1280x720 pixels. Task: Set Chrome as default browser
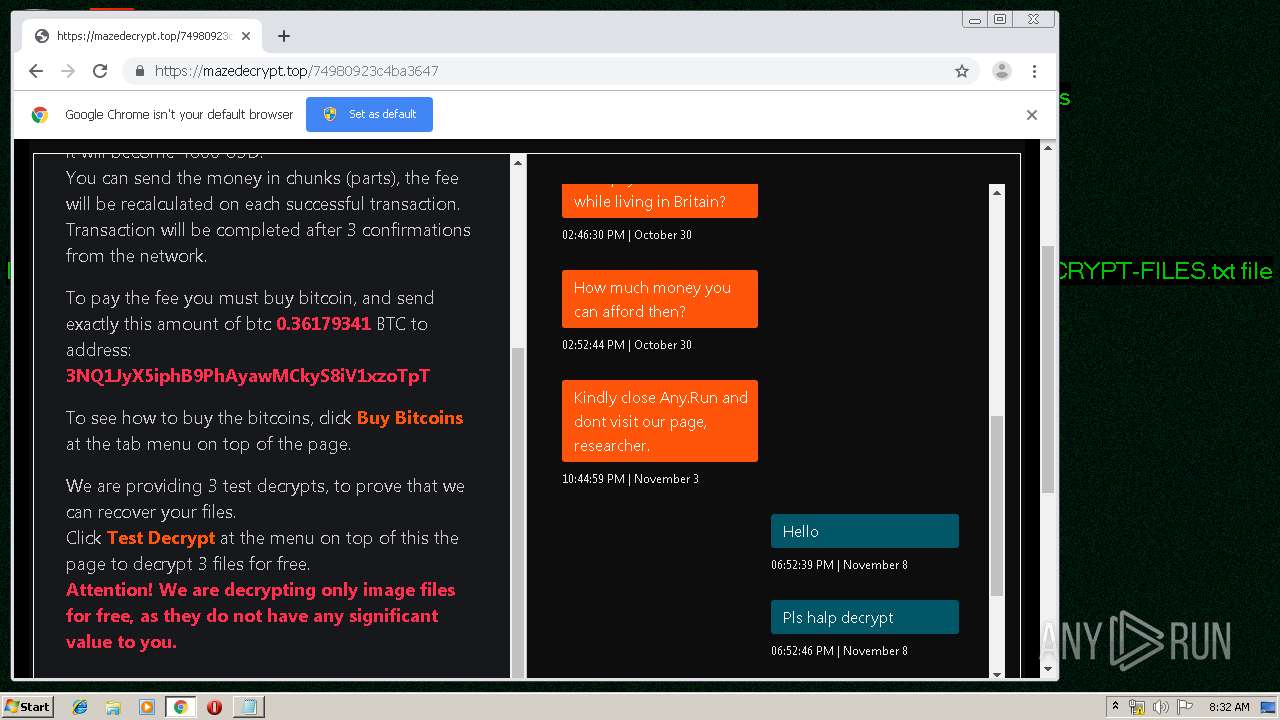(369, 114)
